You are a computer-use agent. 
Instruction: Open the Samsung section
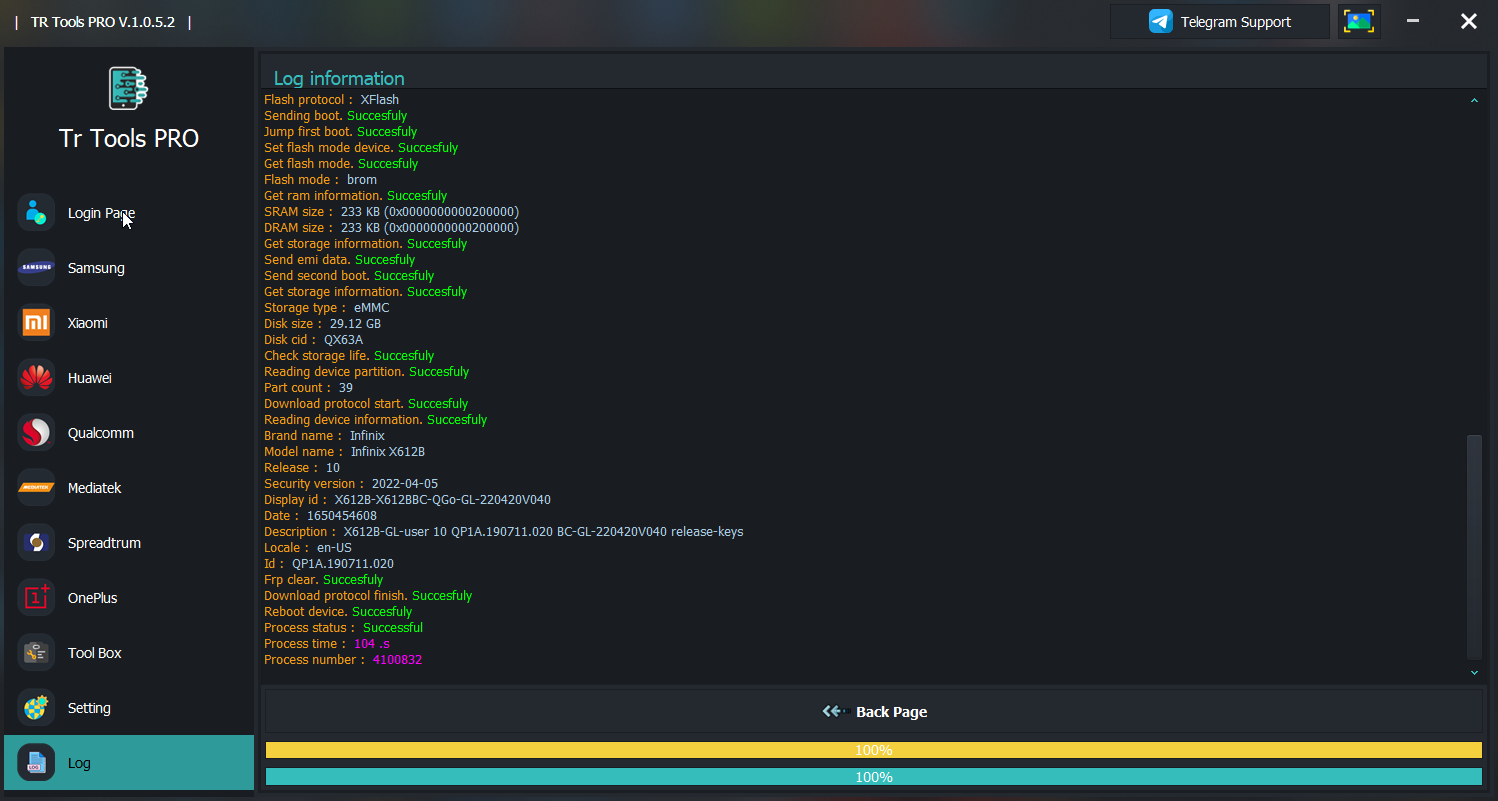129,268
